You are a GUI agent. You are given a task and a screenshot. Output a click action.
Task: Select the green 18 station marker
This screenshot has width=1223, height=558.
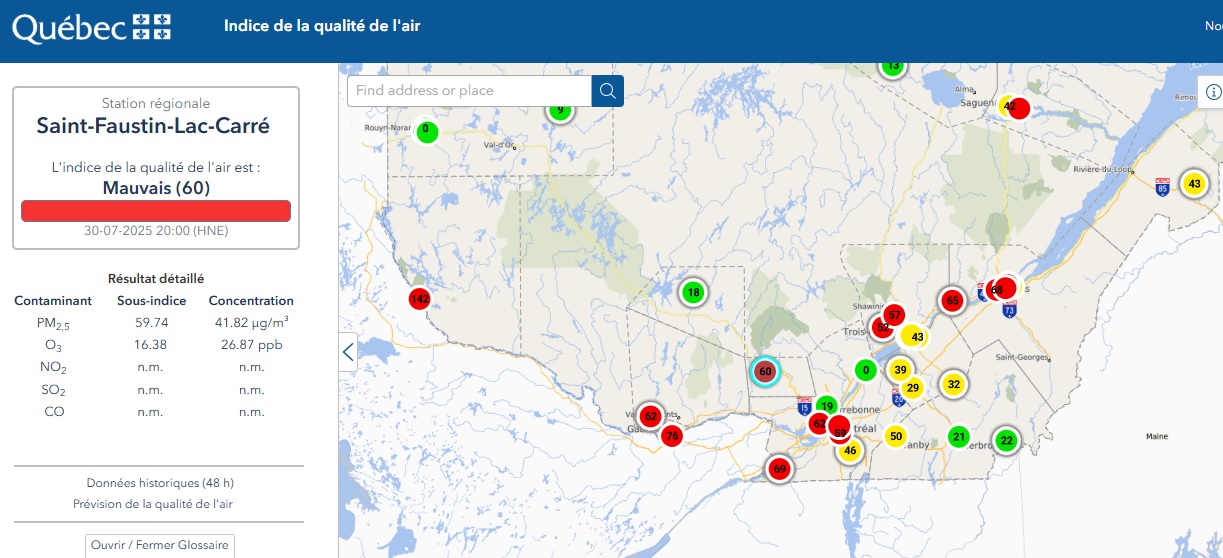tap(693, 293)
